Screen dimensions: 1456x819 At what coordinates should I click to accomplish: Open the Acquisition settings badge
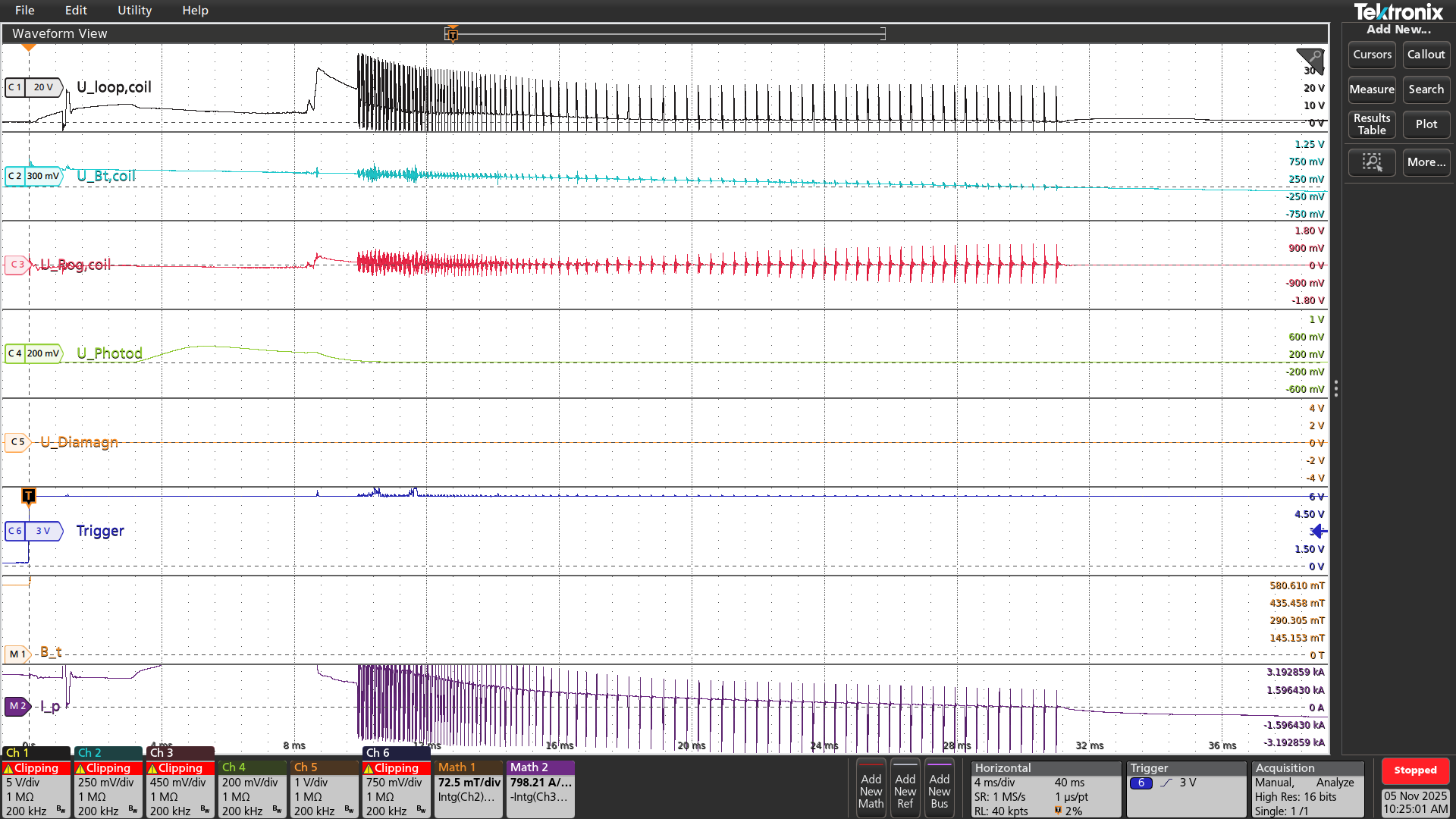pos(1307,789)
